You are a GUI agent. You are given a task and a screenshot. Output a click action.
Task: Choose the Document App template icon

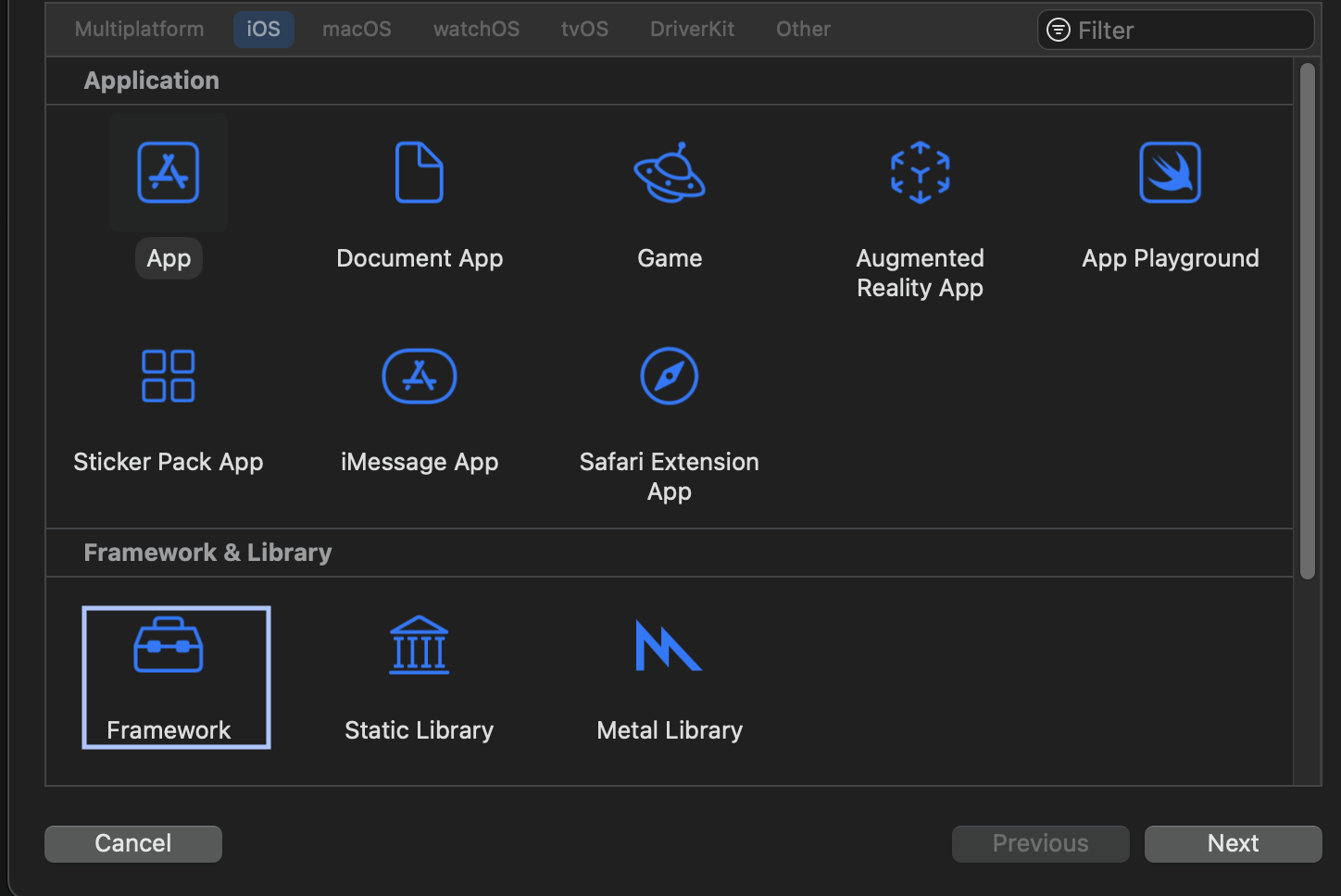click(x=420, y=172)
